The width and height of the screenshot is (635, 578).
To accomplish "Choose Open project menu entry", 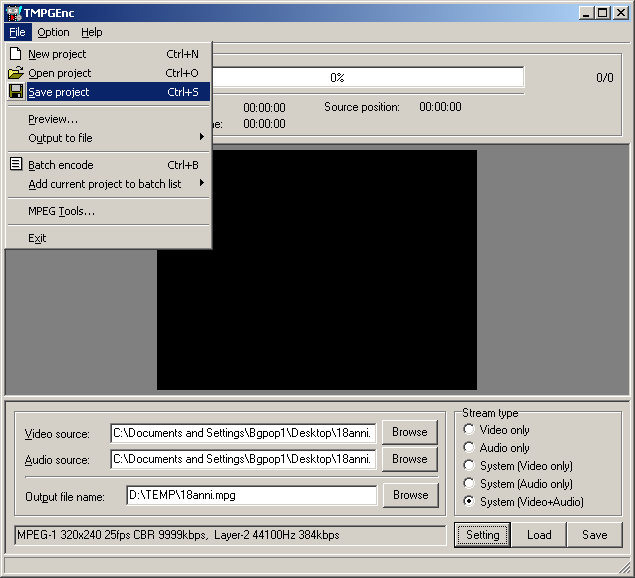I will [109, 73].
